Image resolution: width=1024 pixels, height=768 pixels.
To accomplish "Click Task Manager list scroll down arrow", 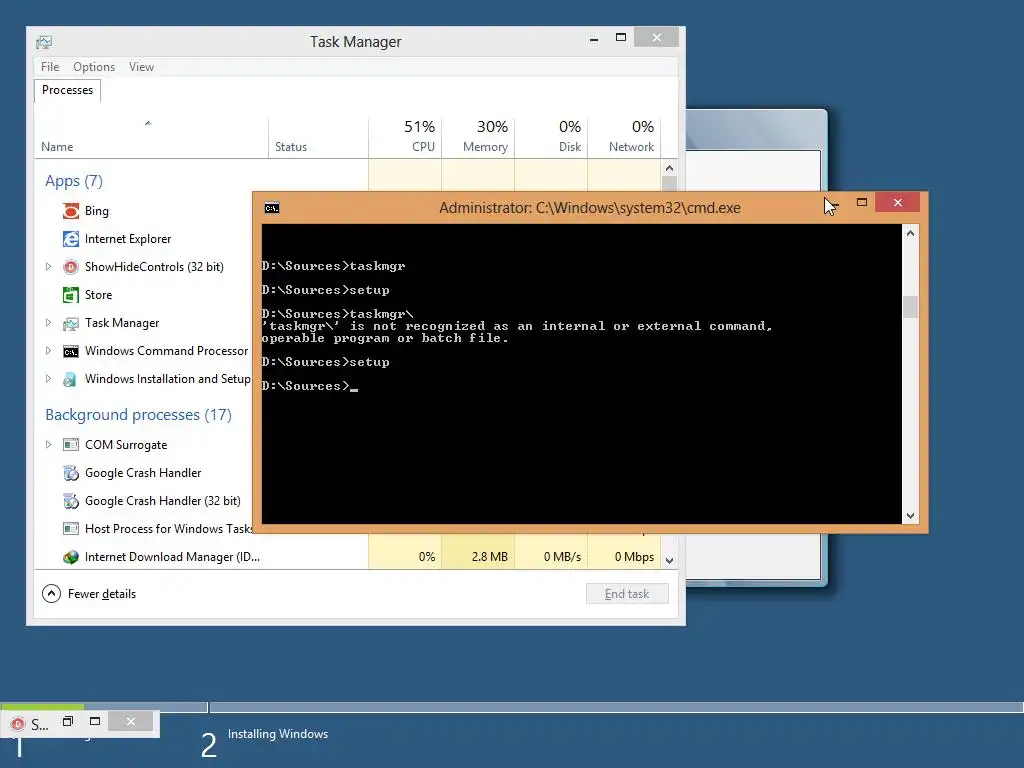I will click(x=669, y=560).
